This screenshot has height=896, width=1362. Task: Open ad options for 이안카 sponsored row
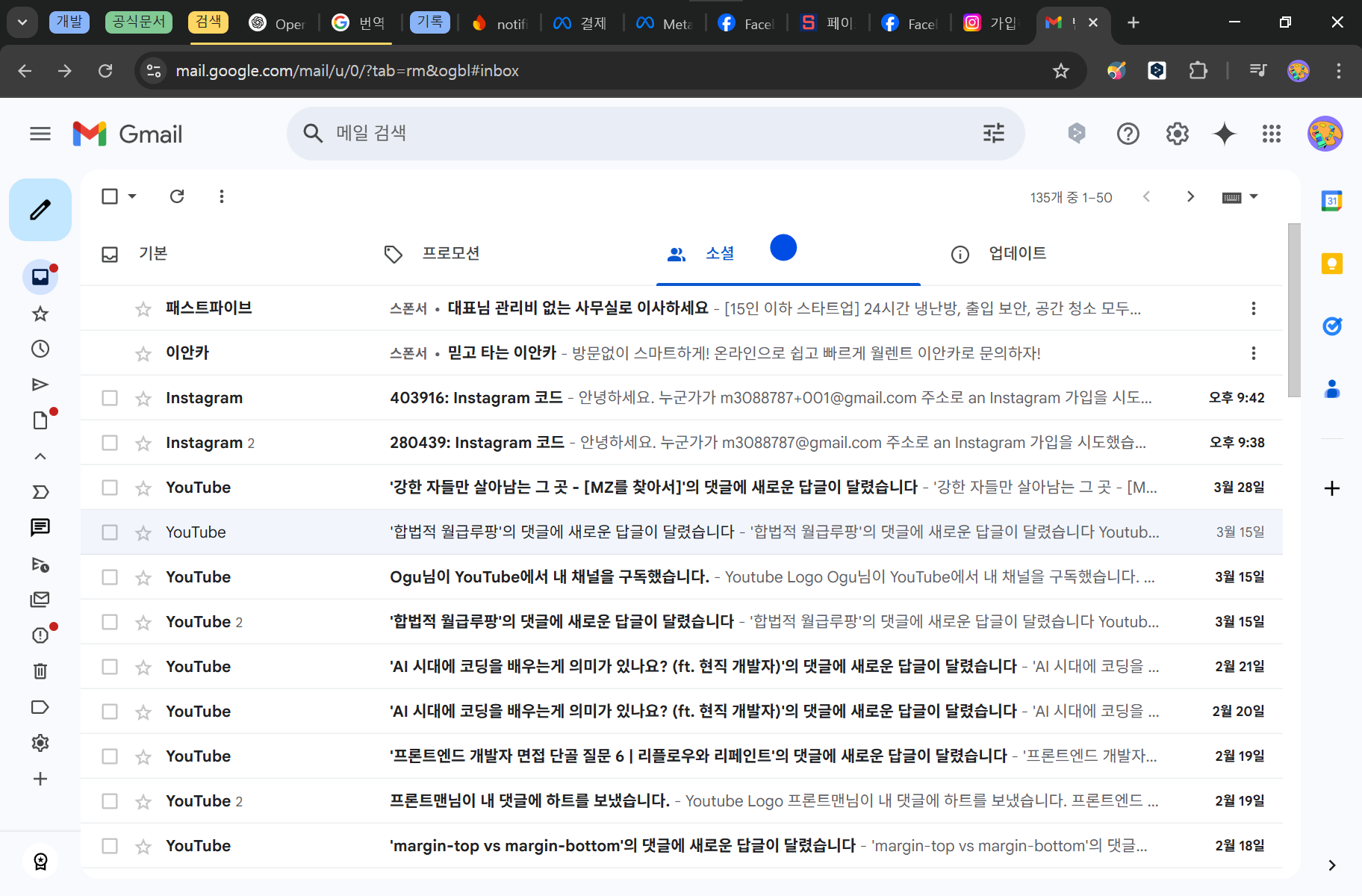pos(1254,353)
